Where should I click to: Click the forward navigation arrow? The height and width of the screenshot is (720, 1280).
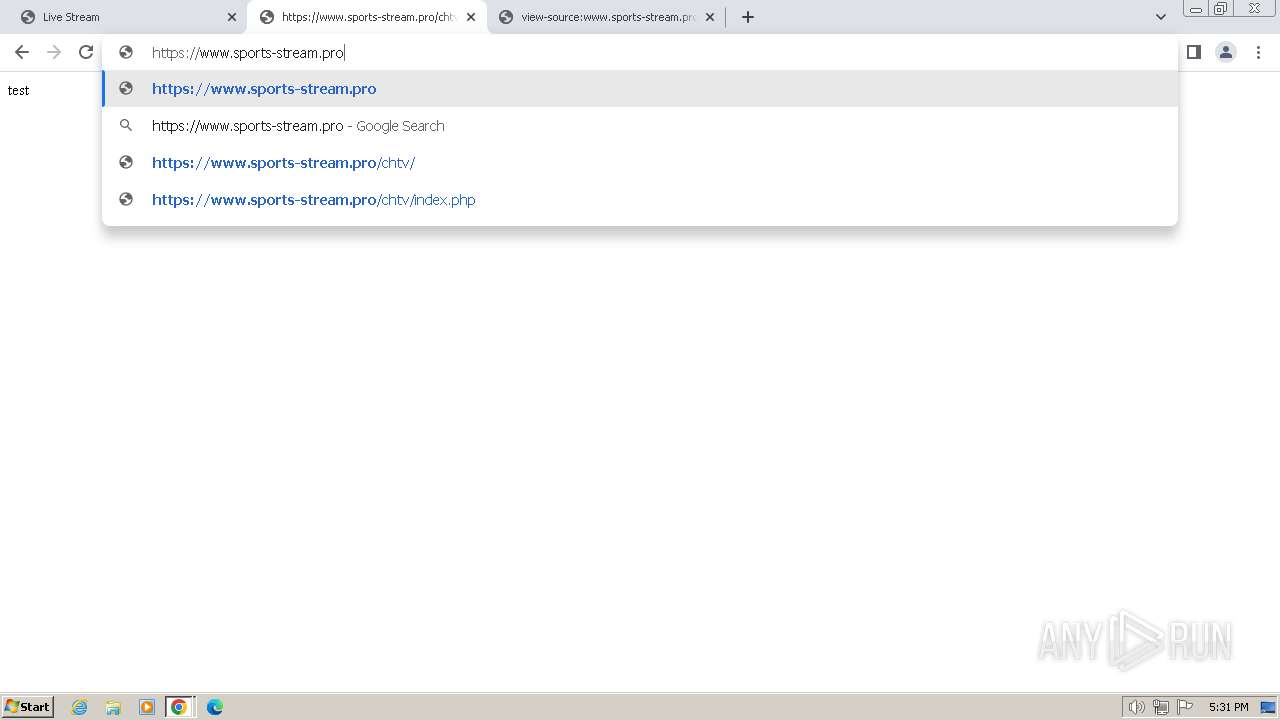tap(54, 52)
